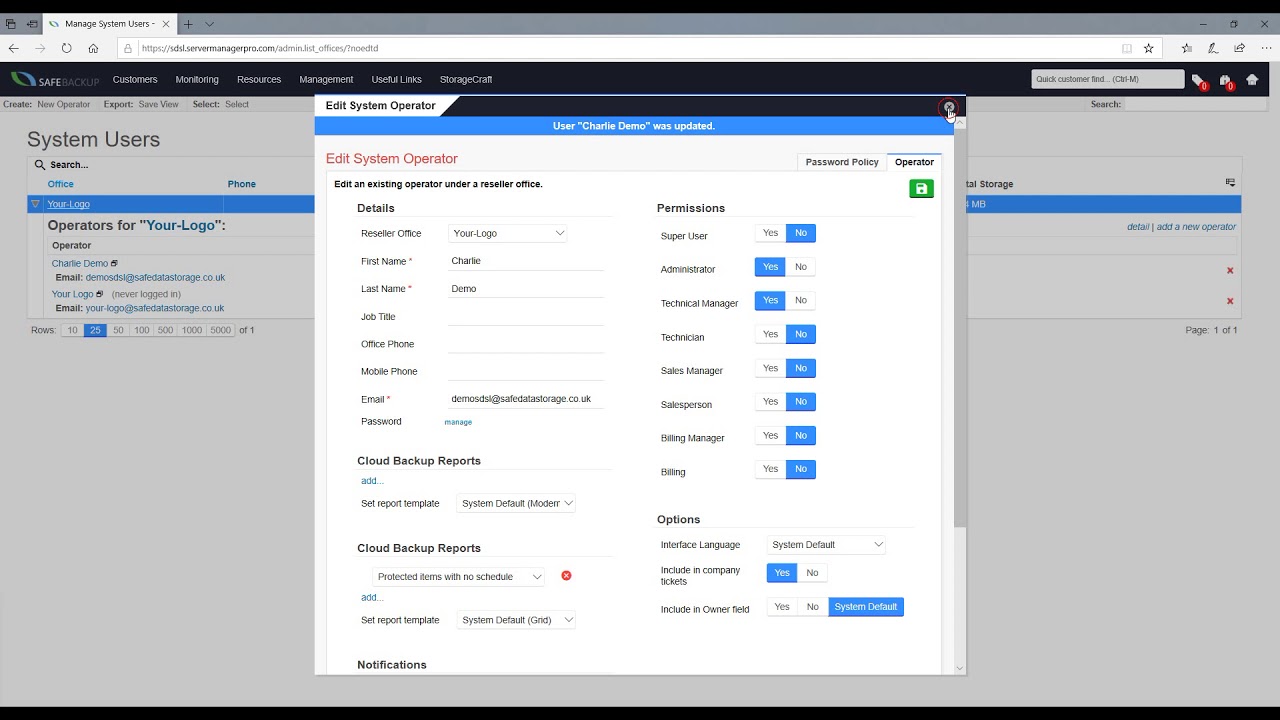1280x720 pixels.
Task: Click icon beside Your Logo operator name
Action: [x=99, y=294]
